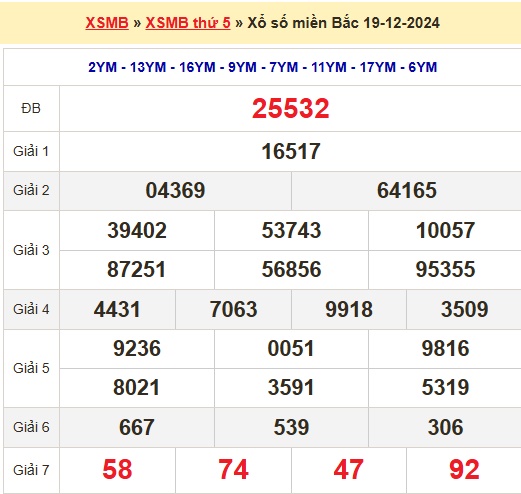
Task: Select seventh prize number 92
Action: point(465,470)
